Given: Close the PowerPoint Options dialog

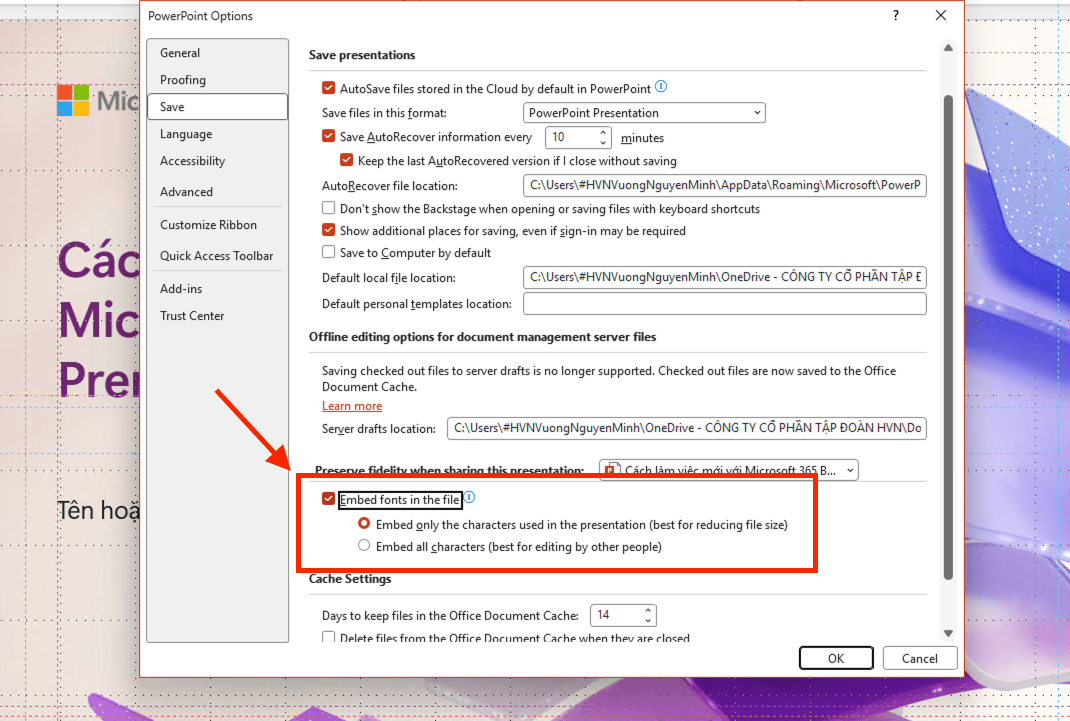Looking at the screenshot, I should (940, 15).
